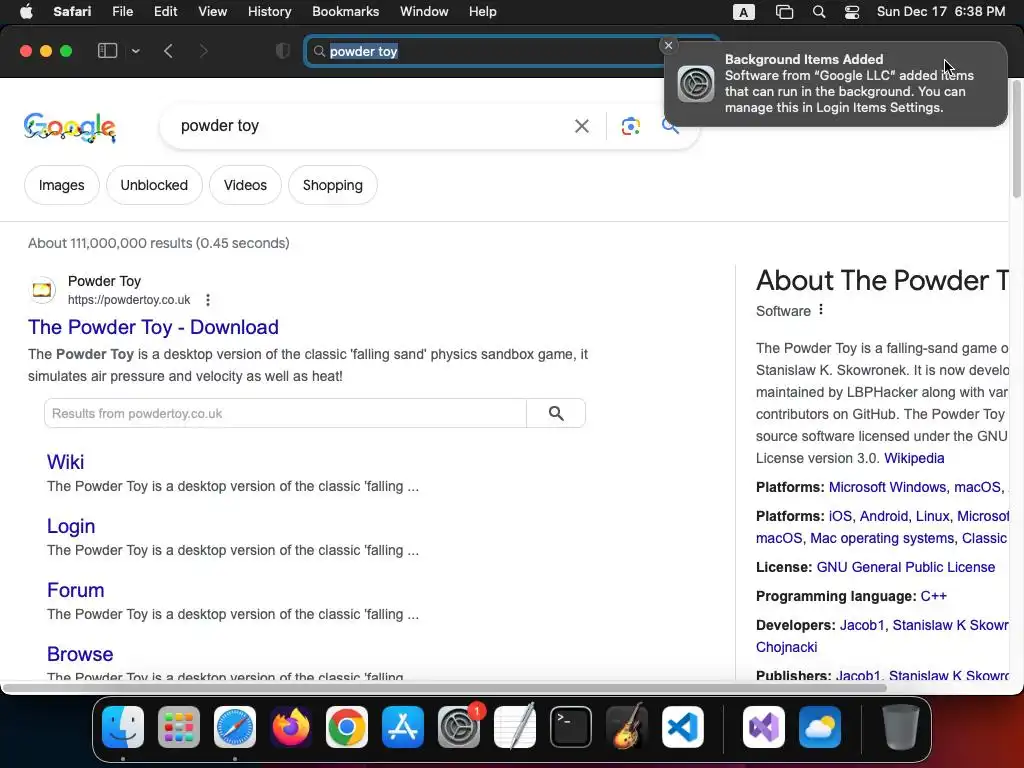Search by image with Google Lens
This screenshot has height=768, width=1024.
[x=630, y=126]
